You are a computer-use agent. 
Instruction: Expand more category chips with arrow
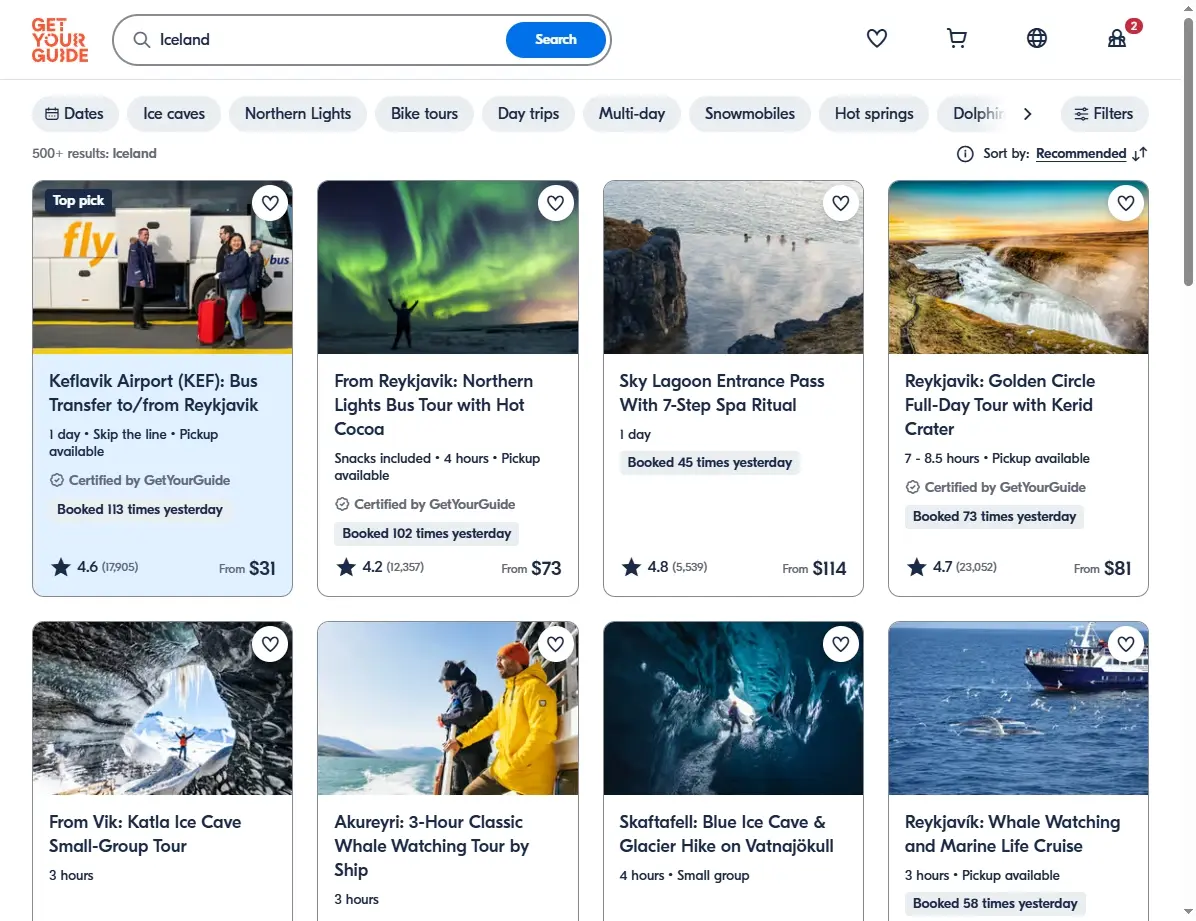(x=1027, y=114)
